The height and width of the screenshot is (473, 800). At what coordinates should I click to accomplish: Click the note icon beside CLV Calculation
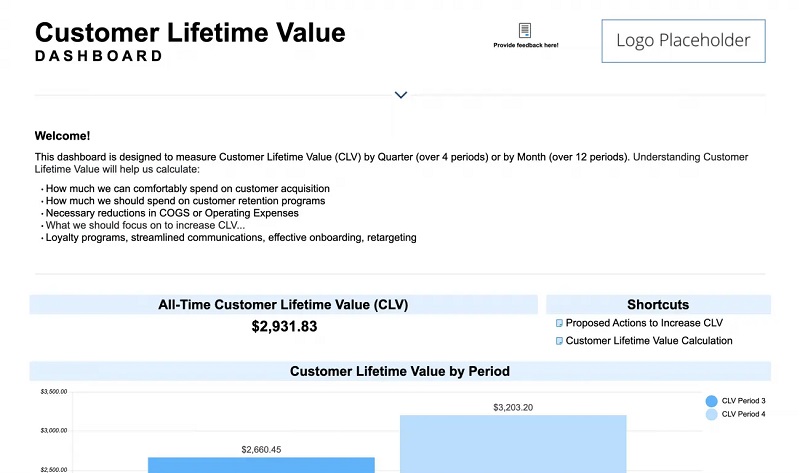click(559, 341)
